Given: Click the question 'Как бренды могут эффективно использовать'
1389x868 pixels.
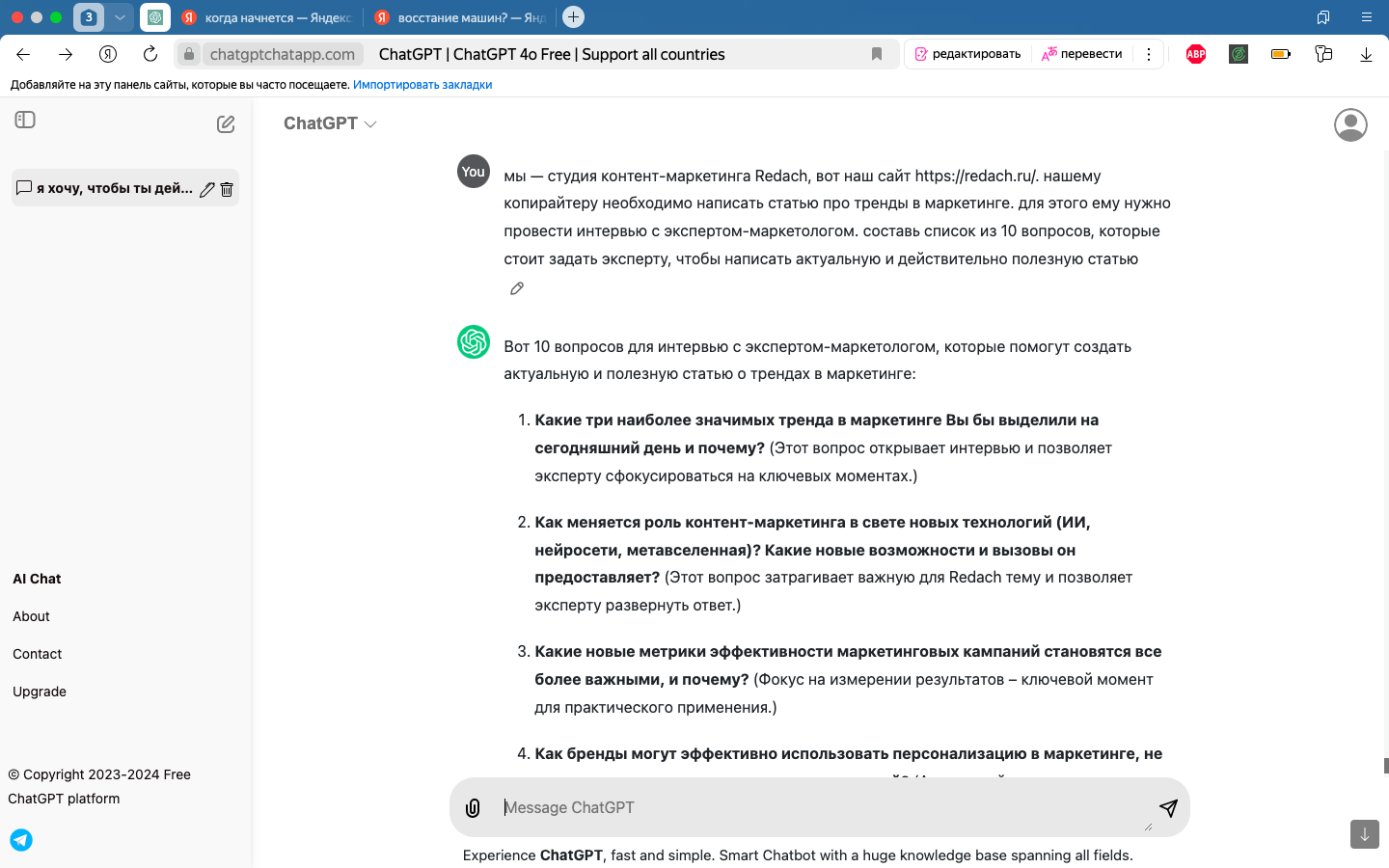Looking at the screenshot, I should point(849,753).
